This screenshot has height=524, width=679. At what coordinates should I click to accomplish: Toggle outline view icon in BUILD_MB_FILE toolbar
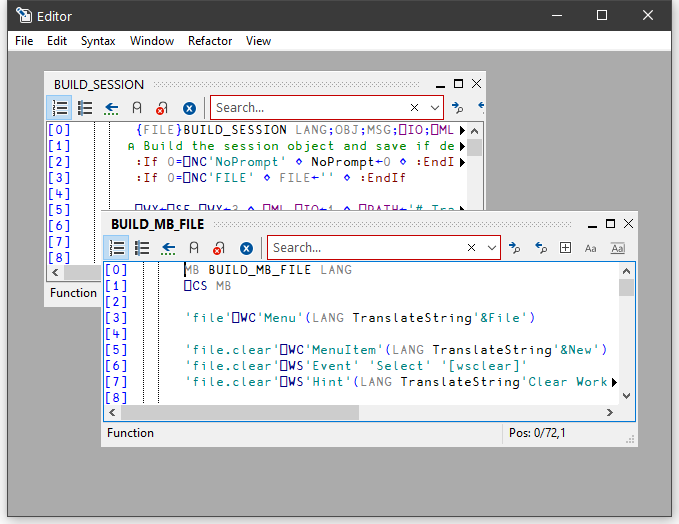click(x=142, y=248)
